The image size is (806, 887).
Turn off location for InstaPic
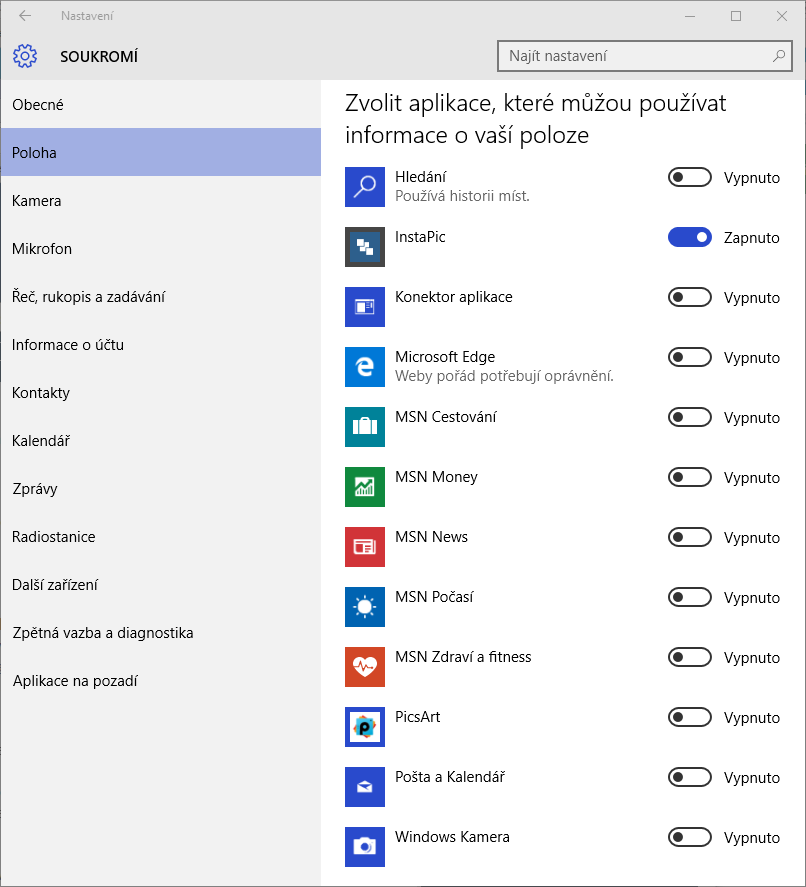(x=689, y=237)
